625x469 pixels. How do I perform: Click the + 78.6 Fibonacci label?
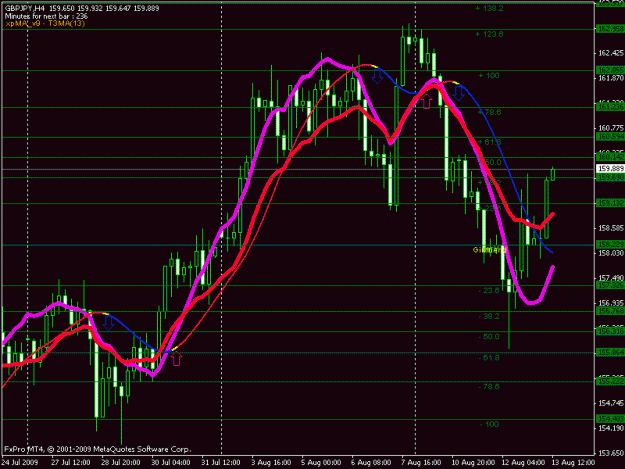(490, 112)
